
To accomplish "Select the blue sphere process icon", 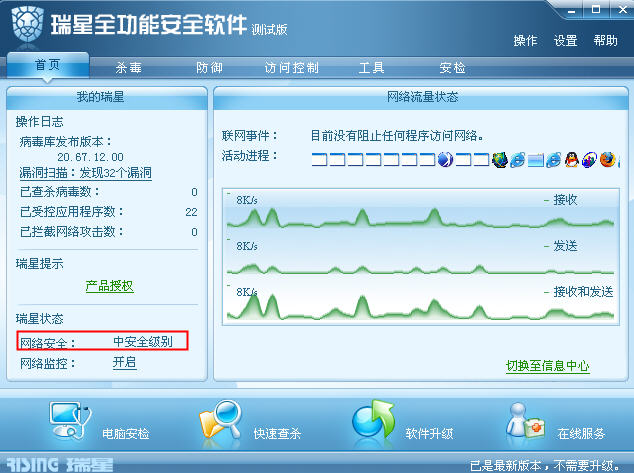I will (445, 160).
